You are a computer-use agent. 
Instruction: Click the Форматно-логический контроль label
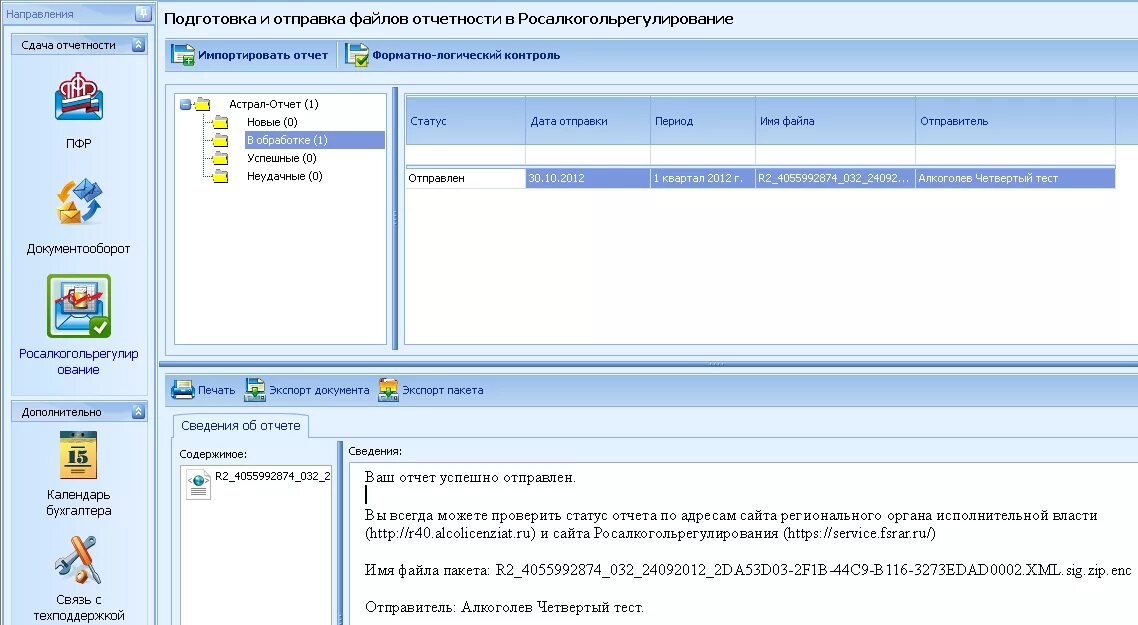click(466, 55)
